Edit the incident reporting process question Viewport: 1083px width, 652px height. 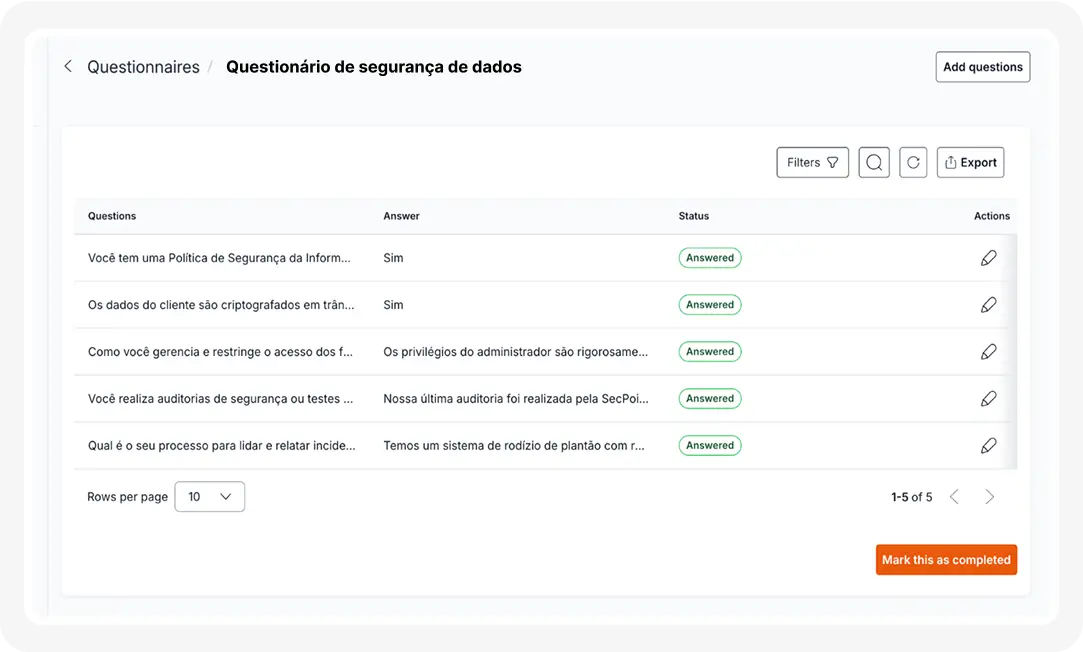(988, 446)
